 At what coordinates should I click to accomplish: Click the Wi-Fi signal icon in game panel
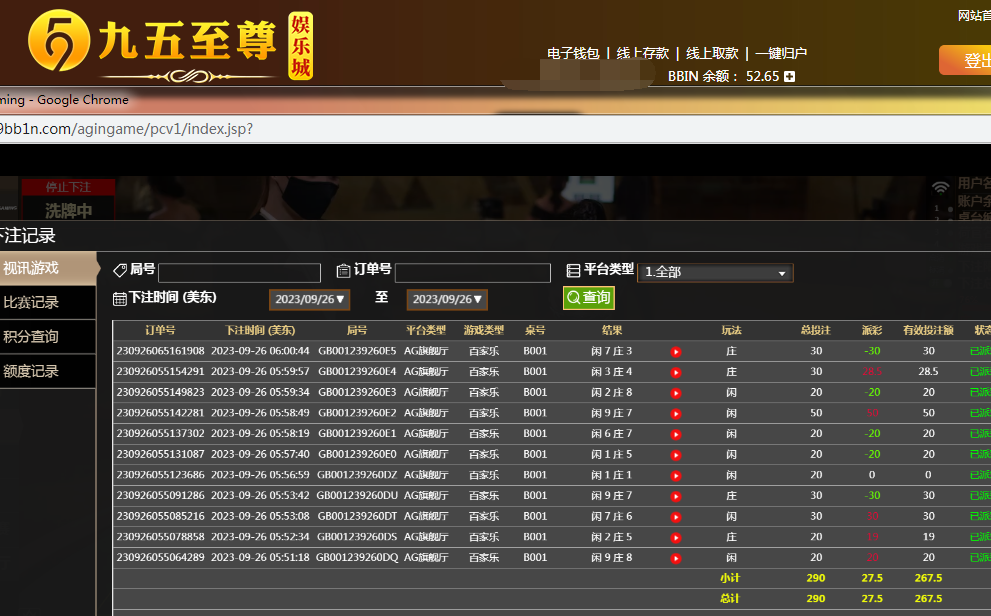pos(940,187)
